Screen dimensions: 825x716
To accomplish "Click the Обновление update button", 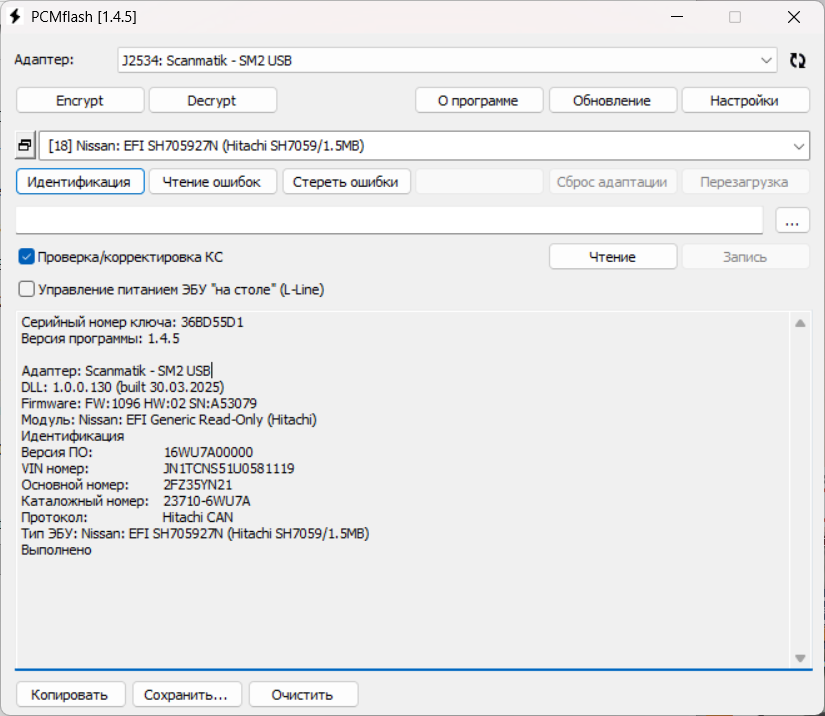I will pos(612,100).
